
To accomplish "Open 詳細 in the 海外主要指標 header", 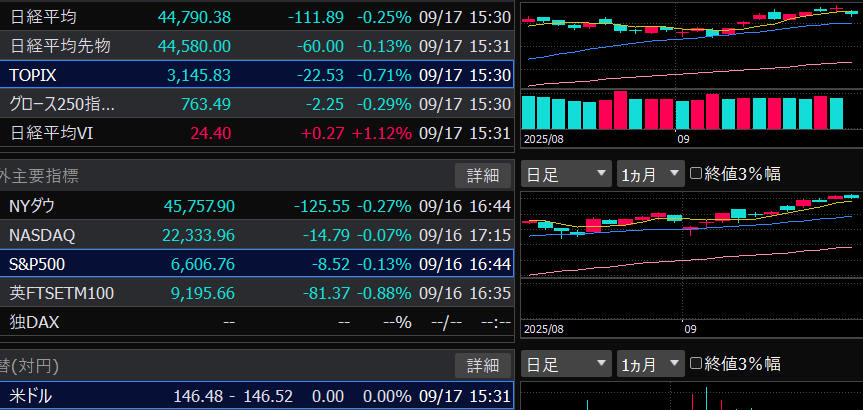I will pyautogui.click(x=482, y=176).
